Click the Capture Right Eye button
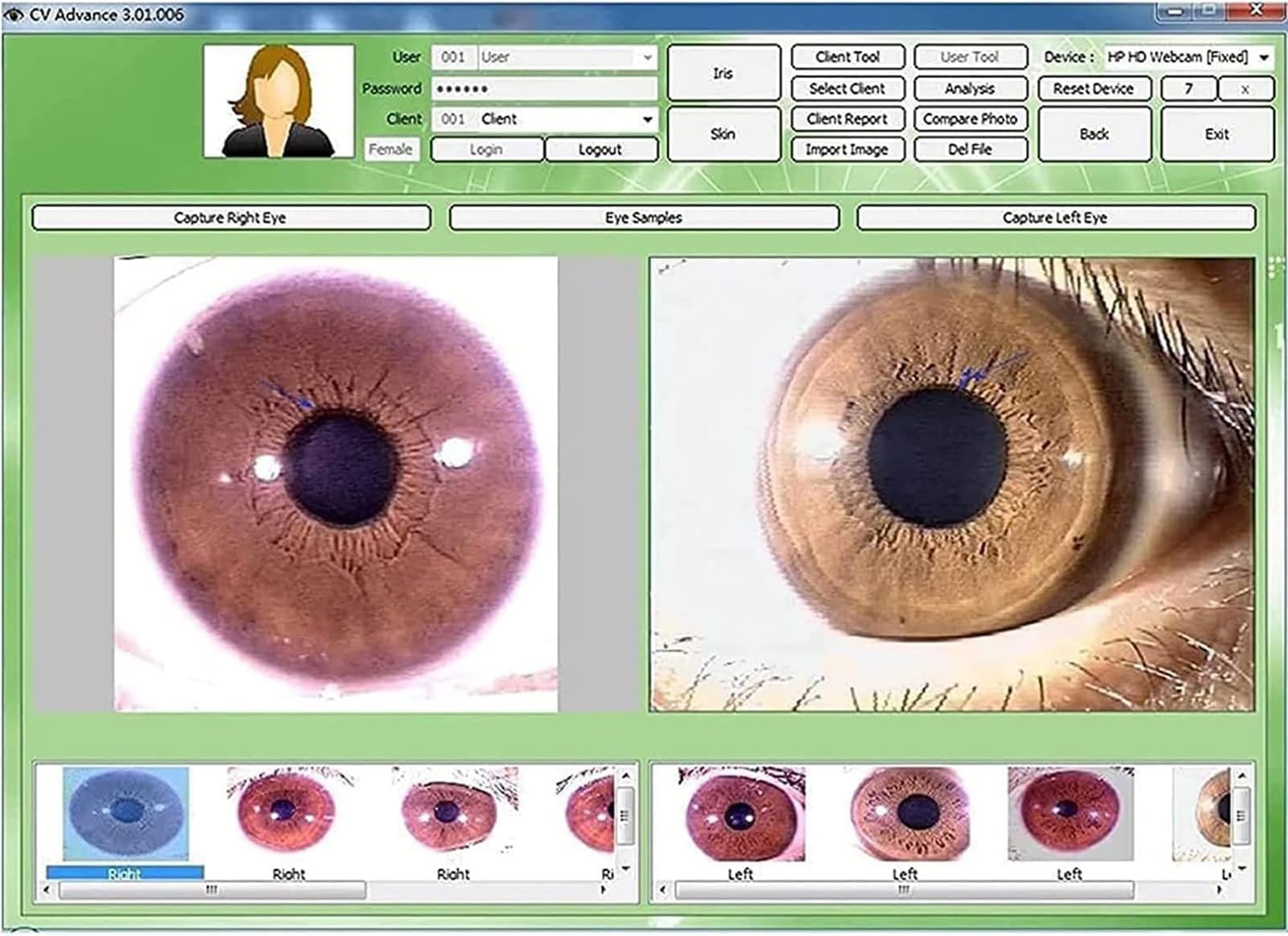This screenshot has width=1288, height=936. click(231, 218)
